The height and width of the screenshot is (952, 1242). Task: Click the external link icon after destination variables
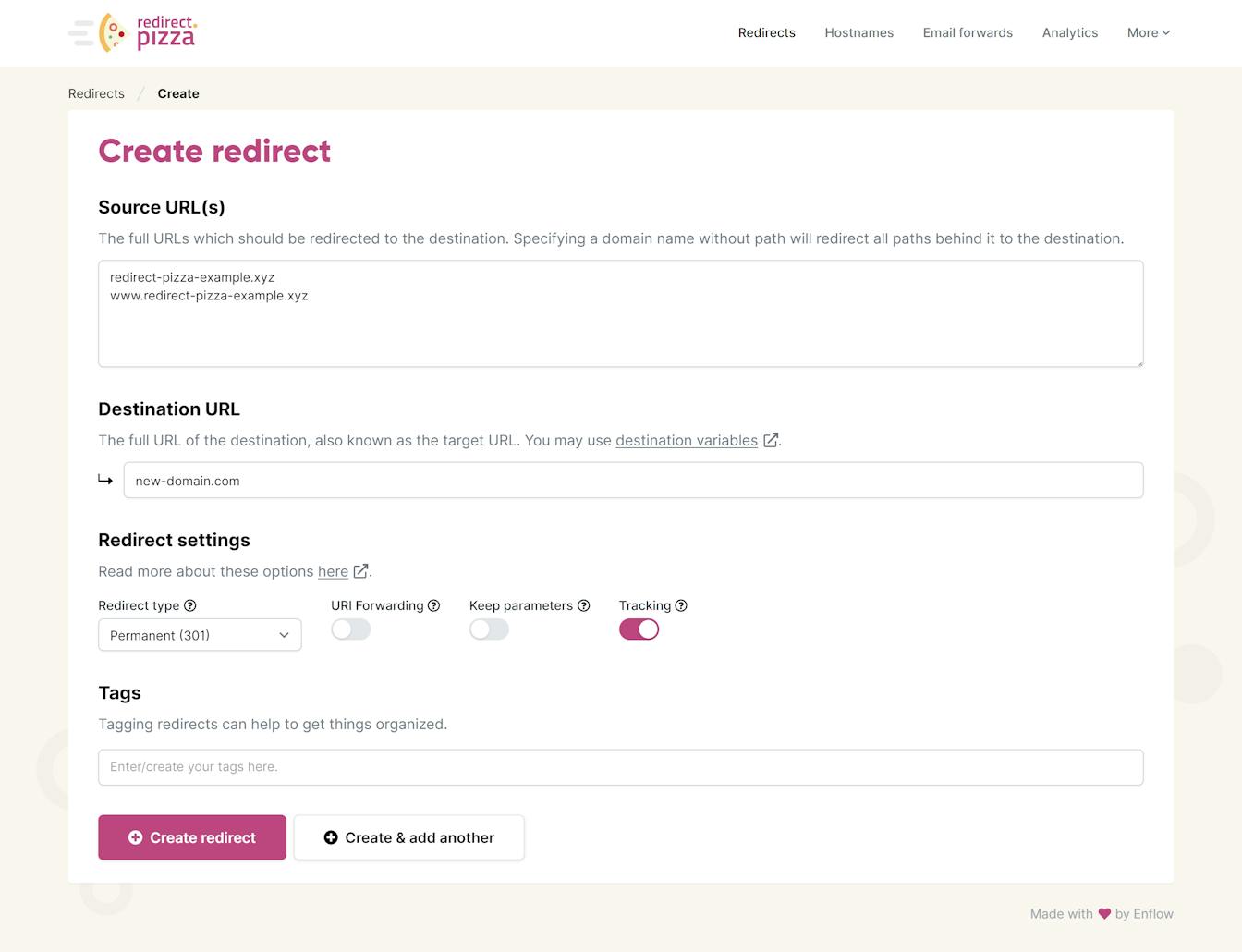point(771,441)
